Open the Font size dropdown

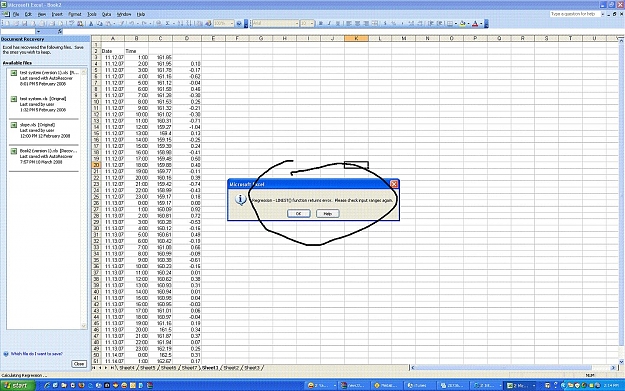[312, 24]
